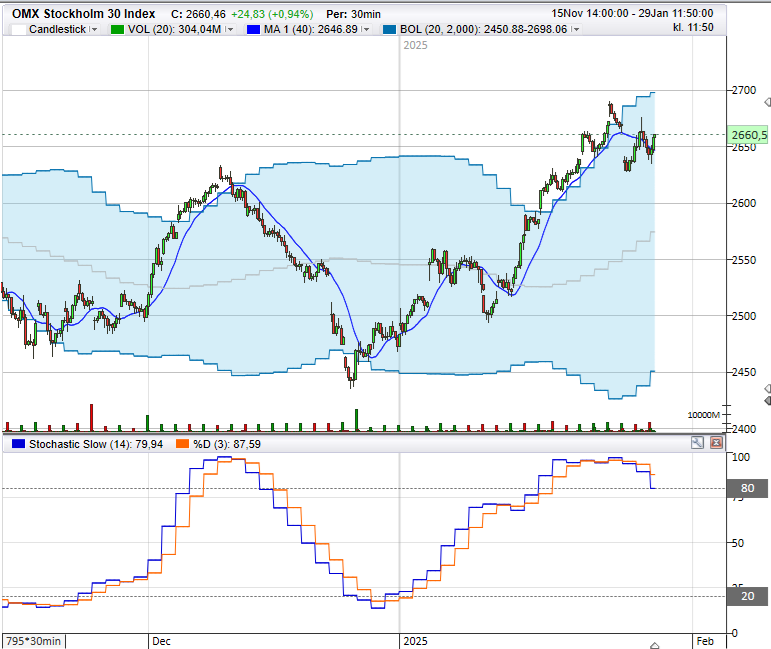
Task: Click the lower diamond handles on price axis
Action: coord(767,395)
